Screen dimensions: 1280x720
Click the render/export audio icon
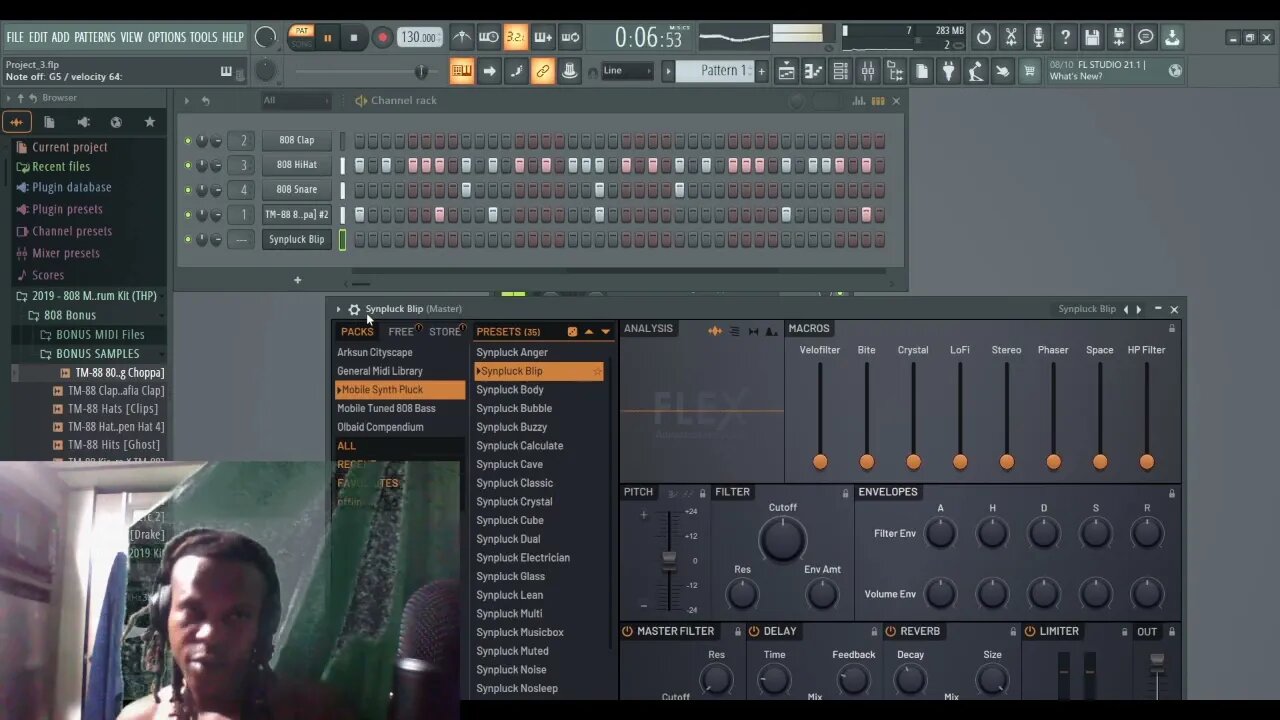pyautogui.click(x=1119, y=38)
